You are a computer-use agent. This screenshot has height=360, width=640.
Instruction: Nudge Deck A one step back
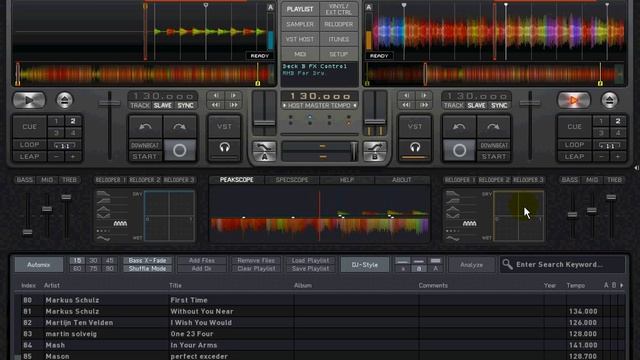[216, 96]
